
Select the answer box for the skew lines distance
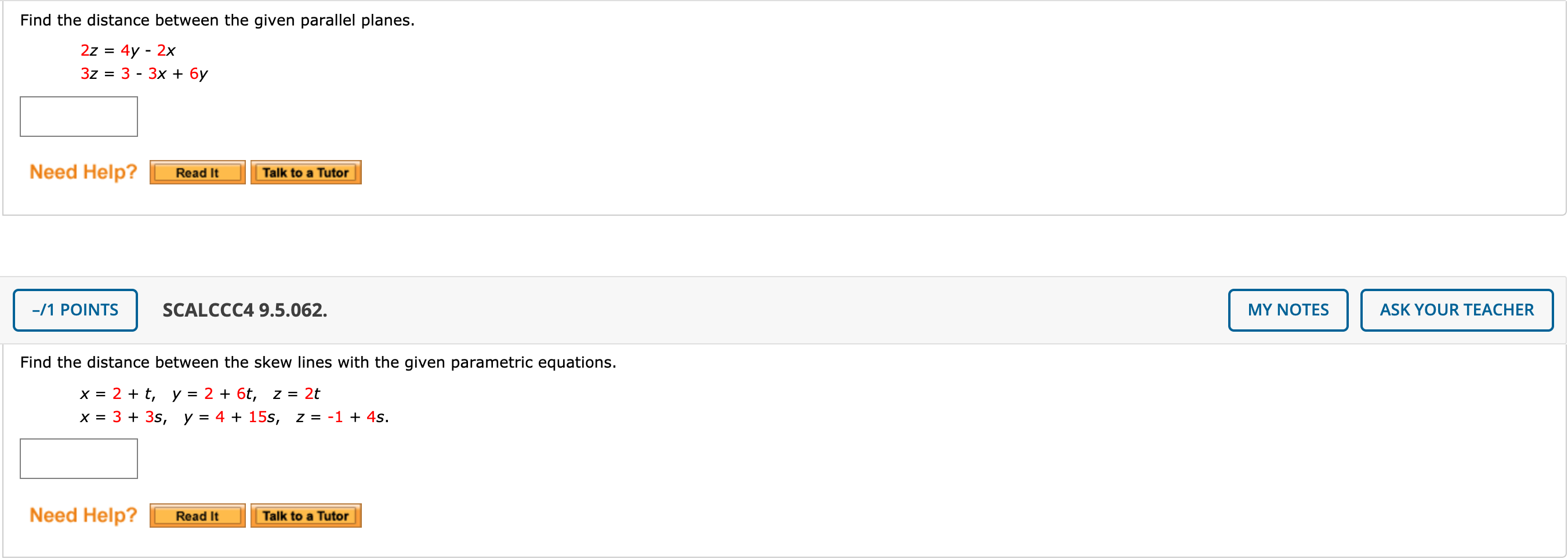point(78,458)
